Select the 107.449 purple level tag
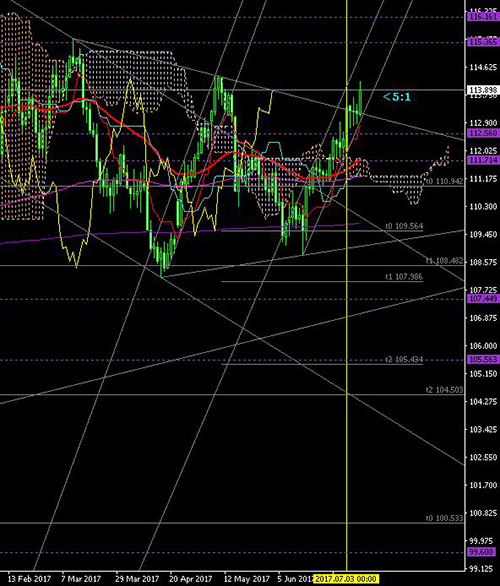This screenshot has width=500, height=586. pyautogui.click(x=483, y=299)
